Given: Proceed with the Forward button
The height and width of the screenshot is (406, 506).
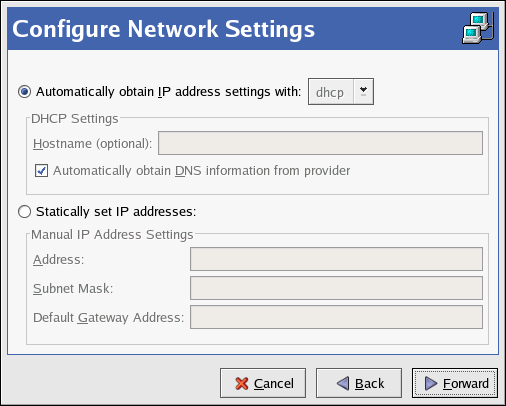Looking at the screenshot, I should point(455,383).
